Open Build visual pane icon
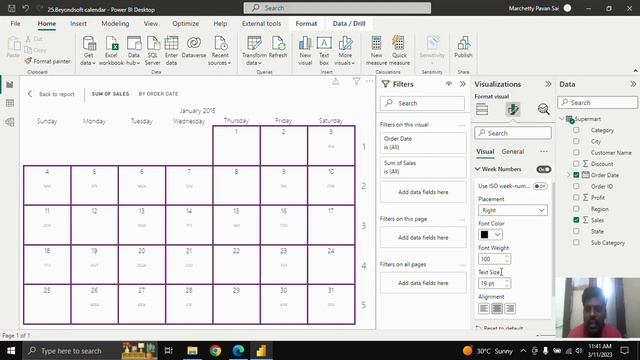Viewport: 640px width, 360px height. coord(482,109)
